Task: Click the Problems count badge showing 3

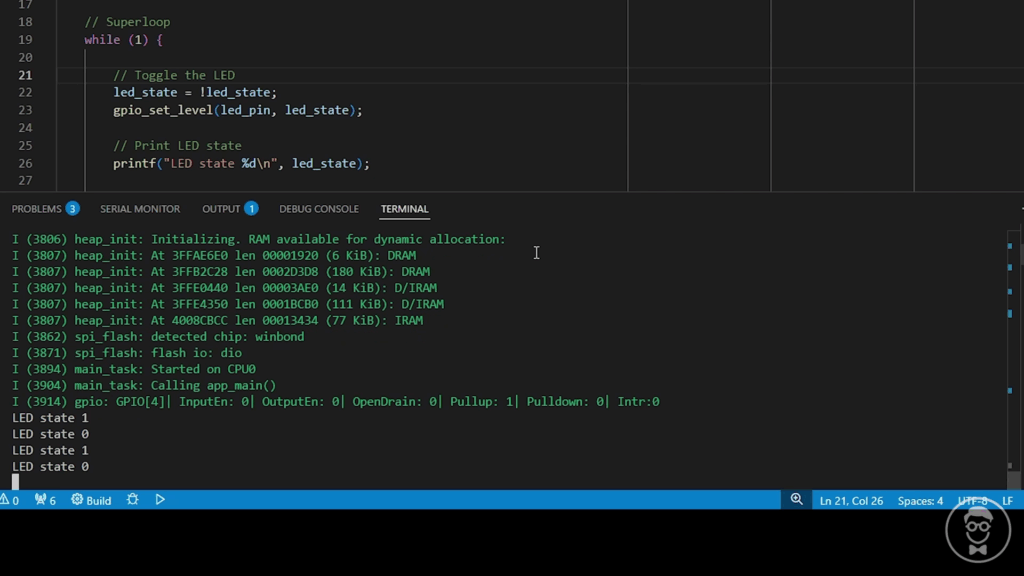Action: [x=72, y=209]
